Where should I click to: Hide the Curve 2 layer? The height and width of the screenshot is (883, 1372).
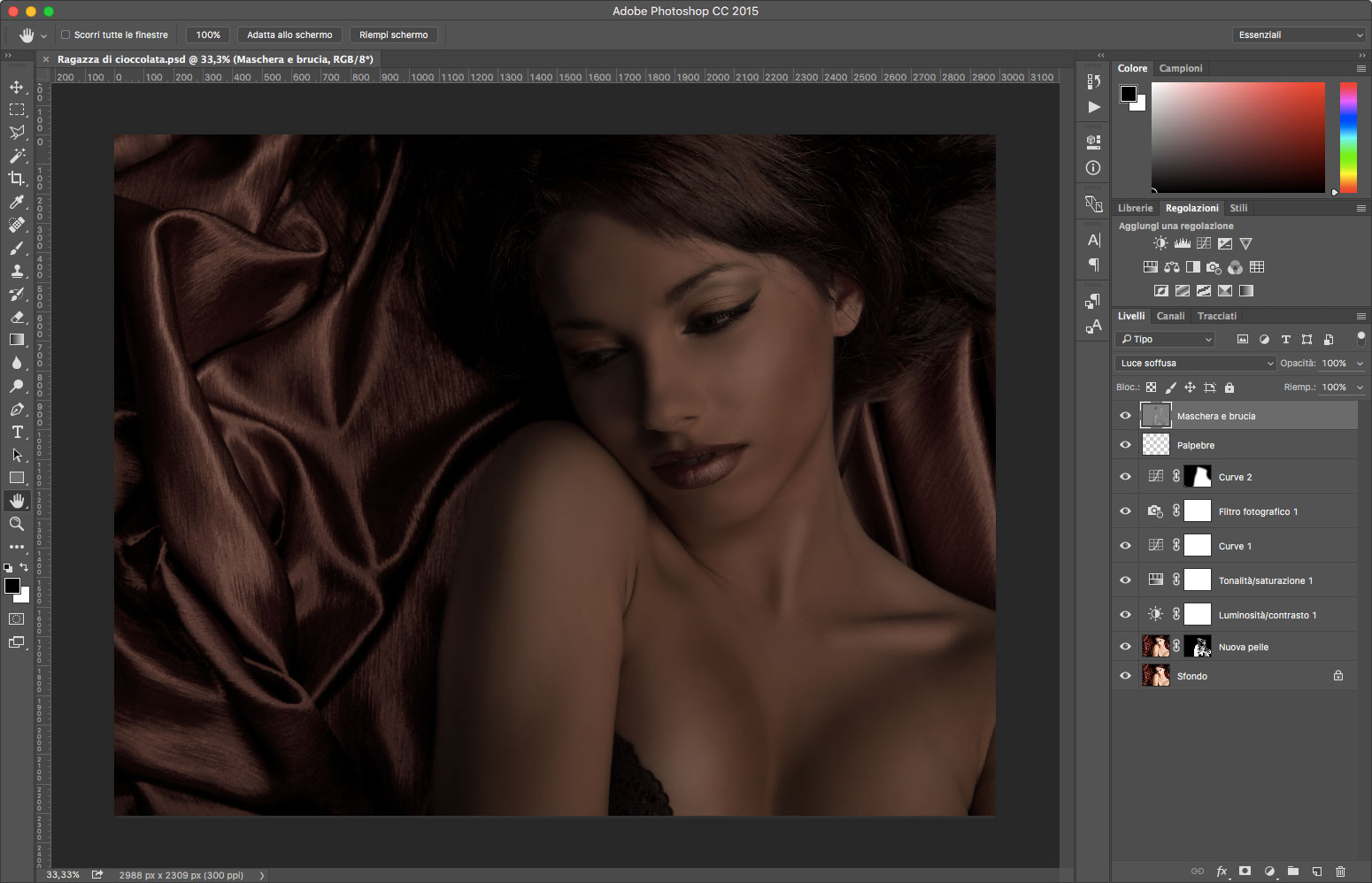click(1125, 477)
